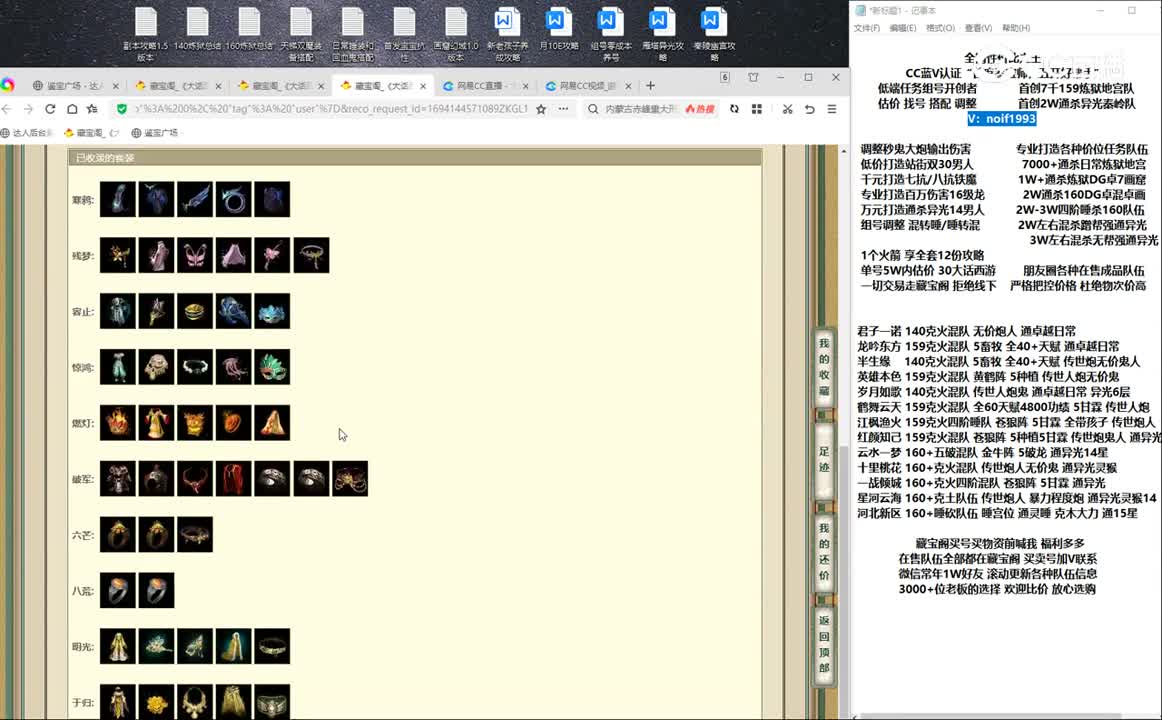
Task: Click the grid apps icon in the browser toolbar
Action: 757,109
